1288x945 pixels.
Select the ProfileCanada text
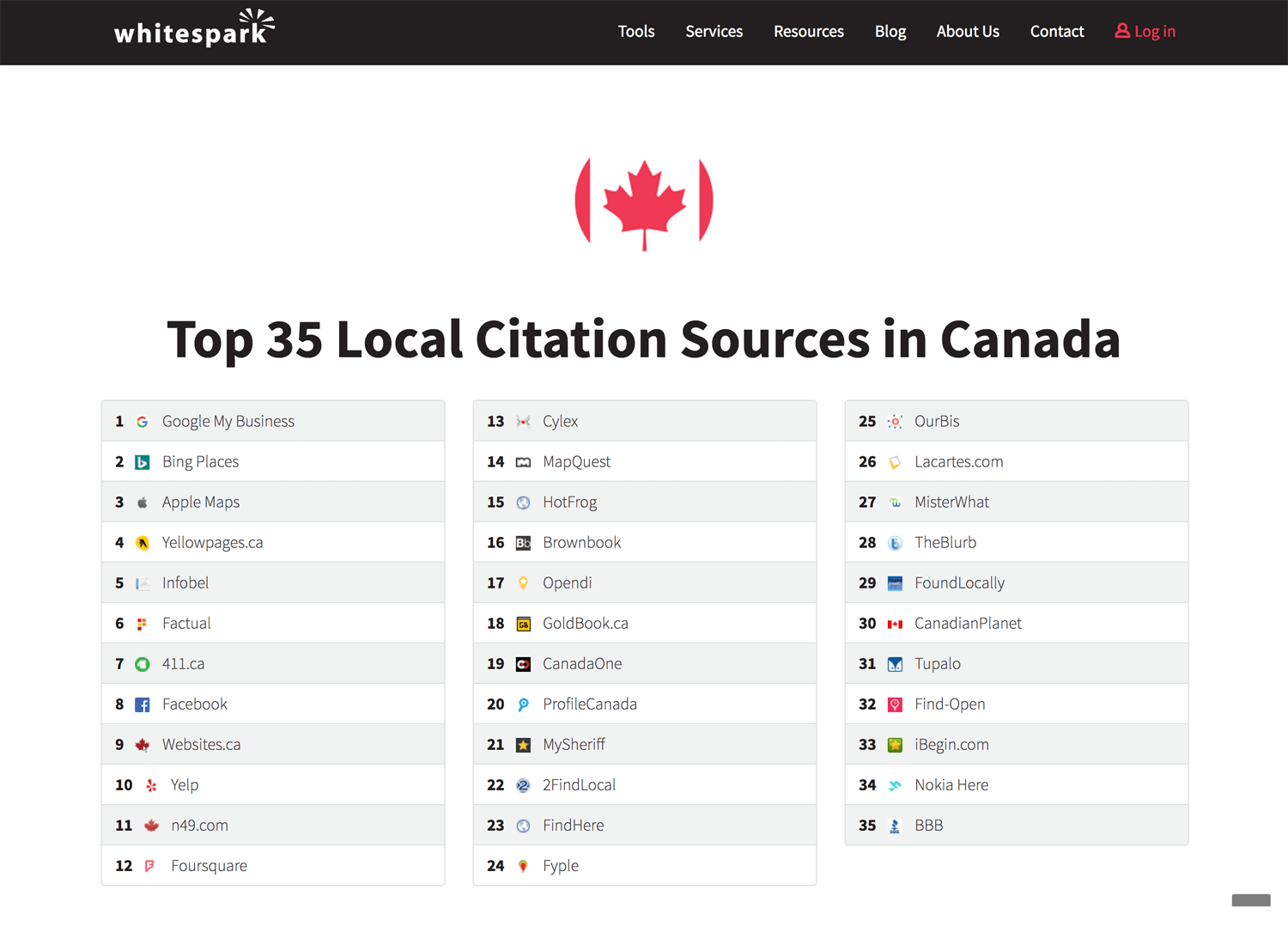coord(590,704)
